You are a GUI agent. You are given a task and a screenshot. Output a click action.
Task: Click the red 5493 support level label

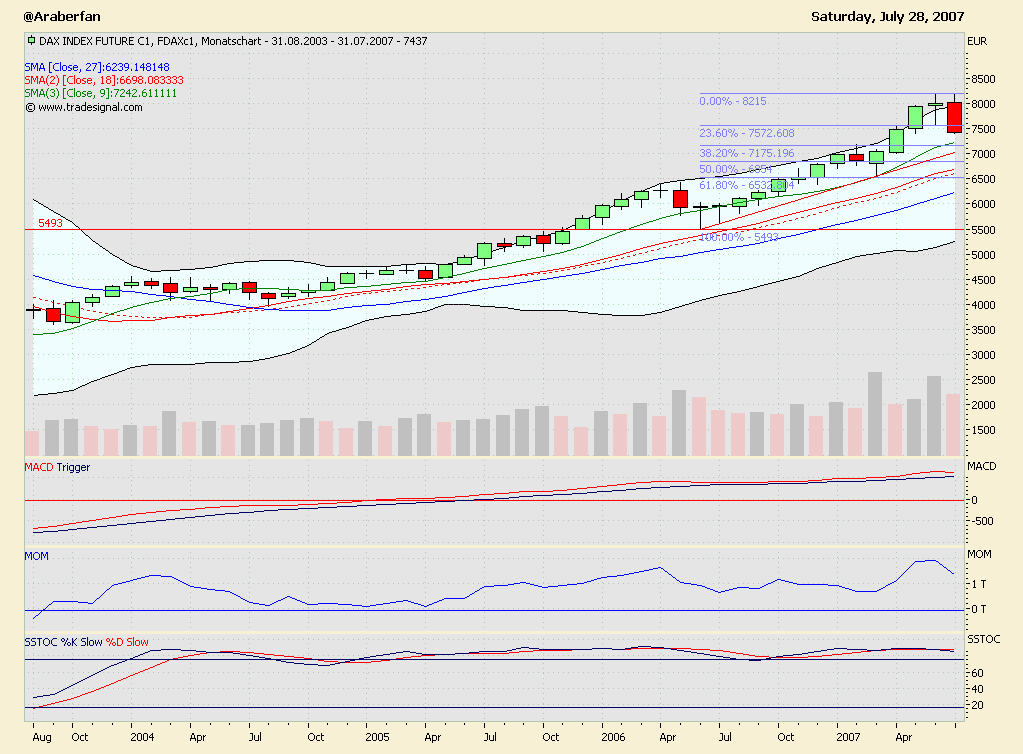point(50,223)
